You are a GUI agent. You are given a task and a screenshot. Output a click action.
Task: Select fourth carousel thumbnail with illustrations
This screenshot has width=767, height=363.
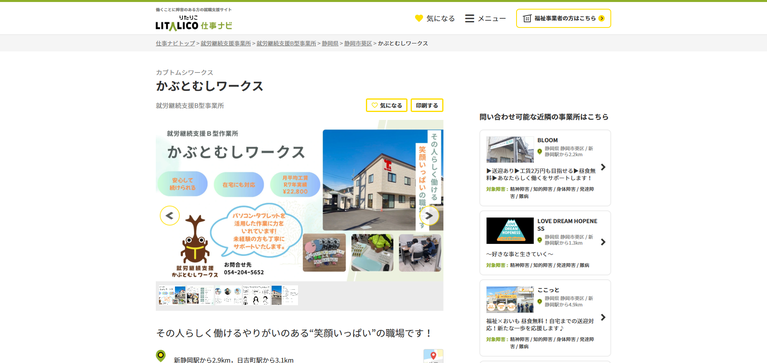(256, 295)
